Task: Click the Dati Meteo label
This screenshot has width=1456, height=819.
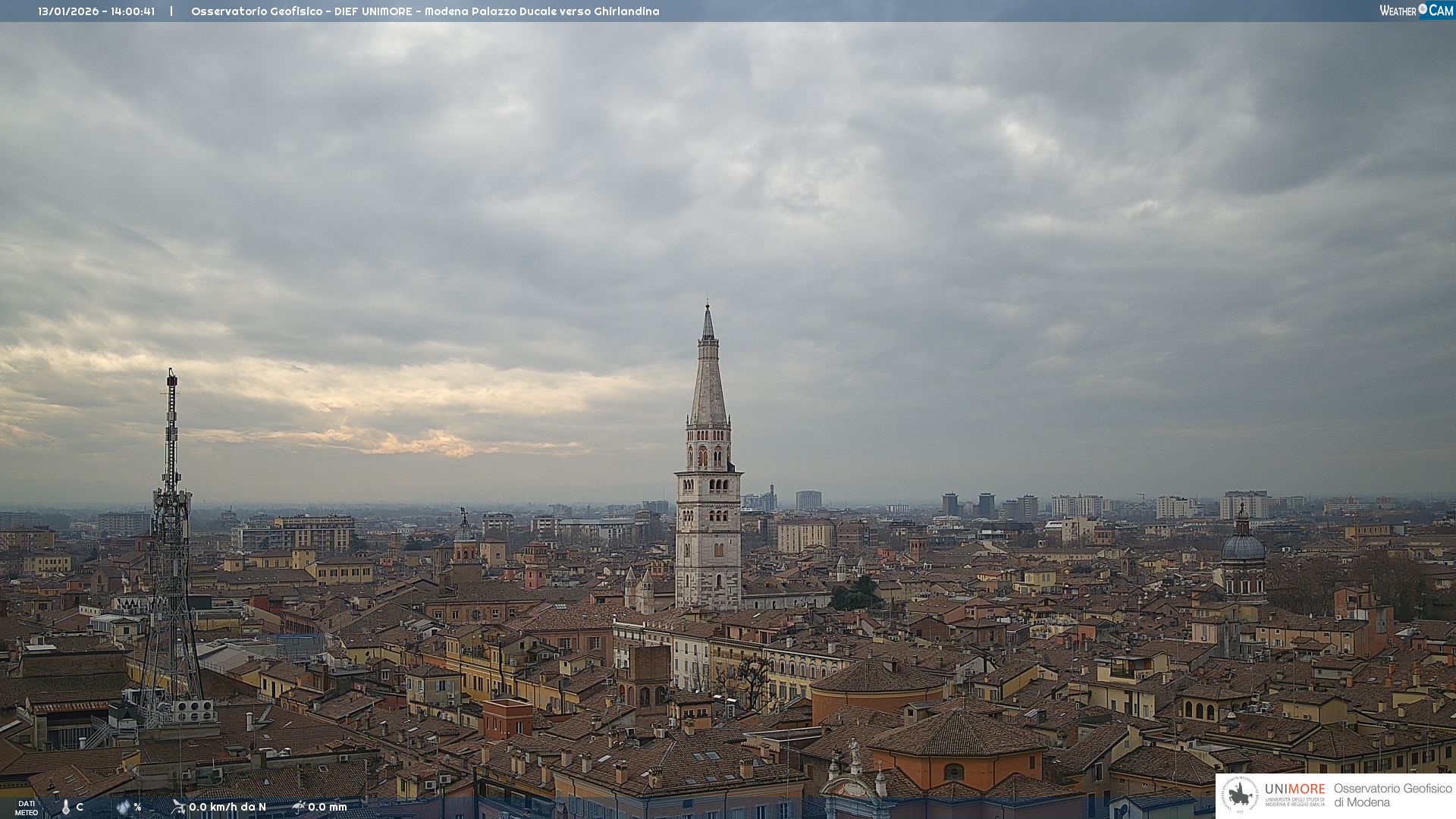Action: click(x=27, y=808)
